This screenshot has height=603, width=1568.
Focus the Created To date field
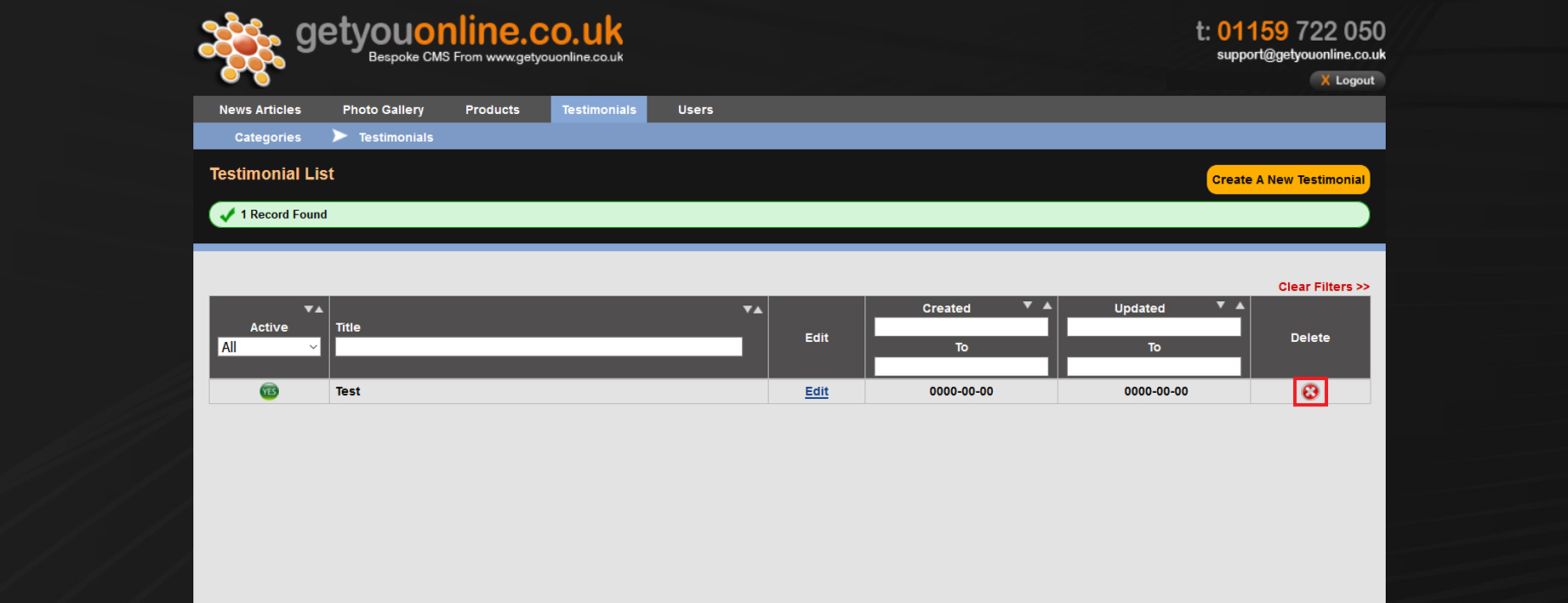click(961, 367)
